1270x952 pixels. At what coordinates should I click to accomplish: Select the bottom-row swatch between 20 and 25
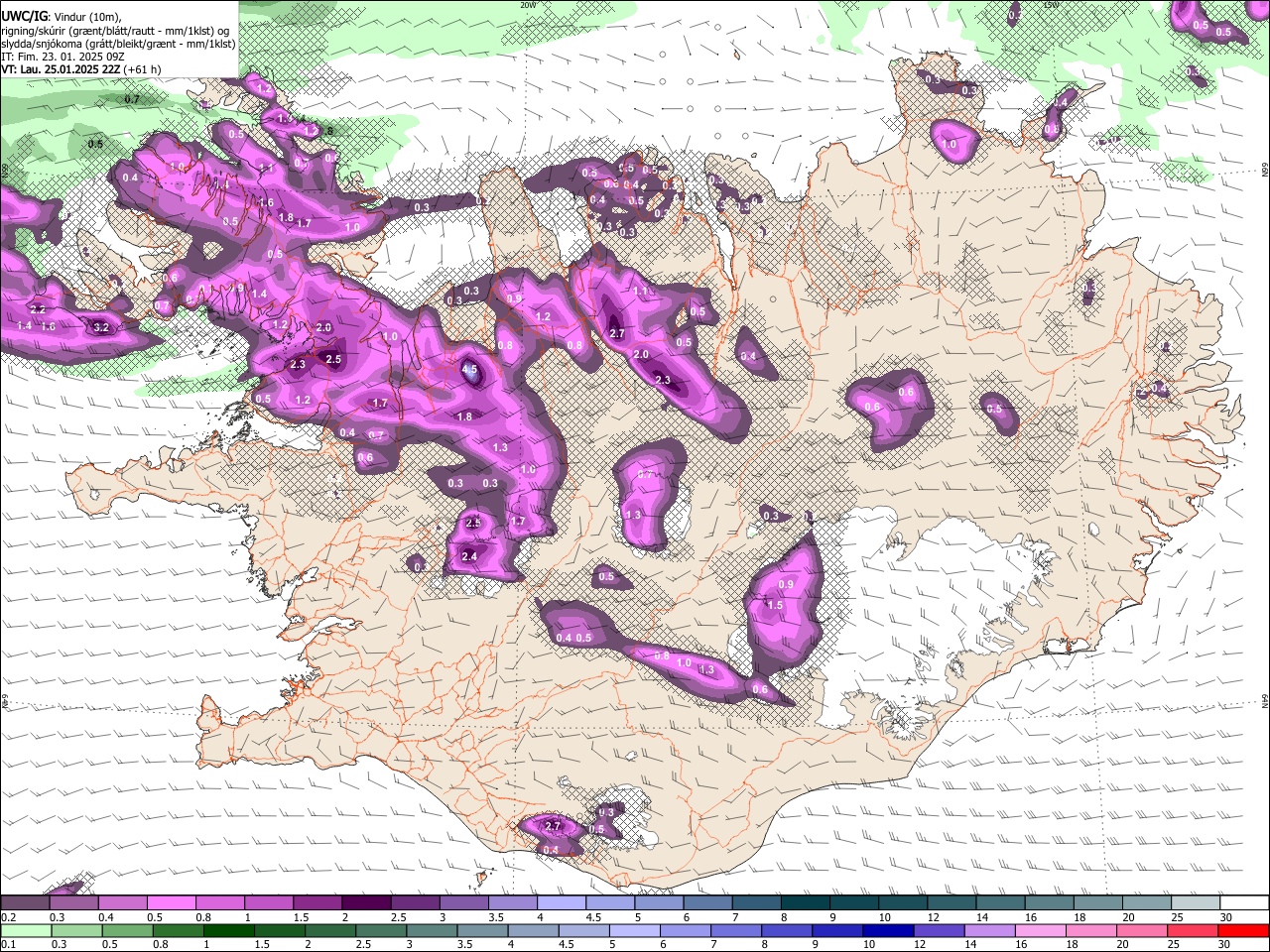click(1142, 930)
